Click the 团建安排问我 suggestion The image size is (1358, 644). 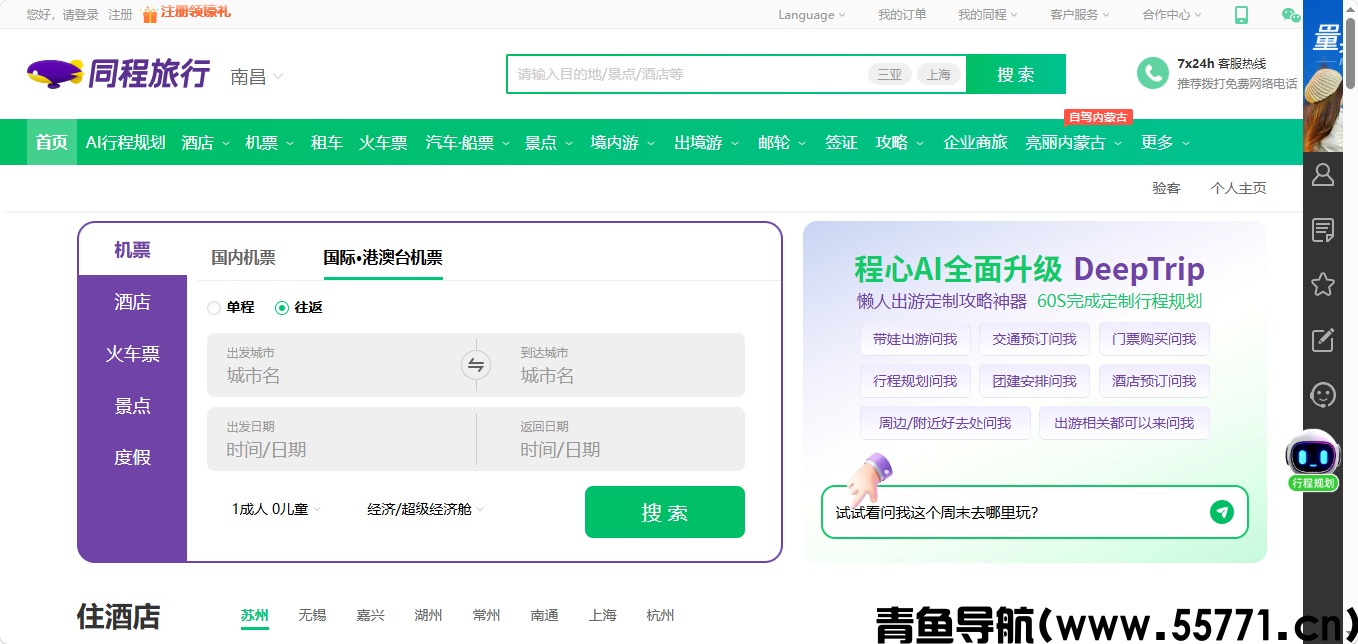click(1035, 381)
